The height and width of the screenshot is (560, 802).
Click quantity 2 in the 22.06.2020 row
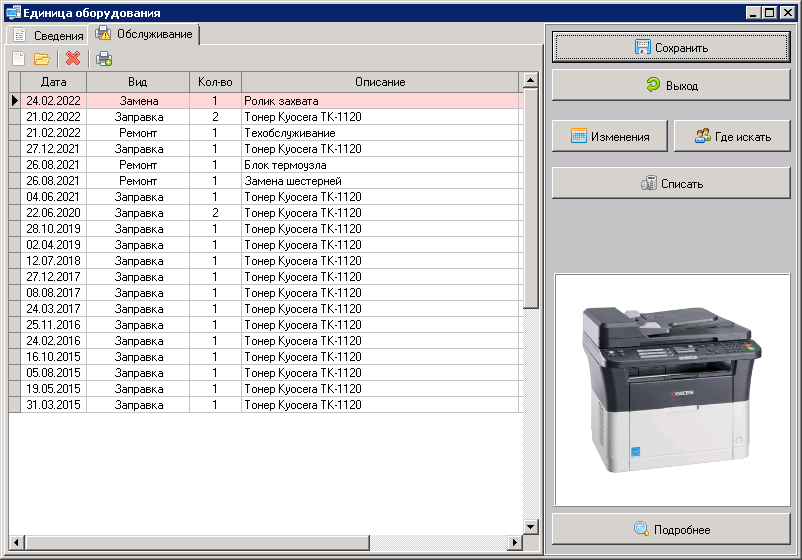pos(215,213)
